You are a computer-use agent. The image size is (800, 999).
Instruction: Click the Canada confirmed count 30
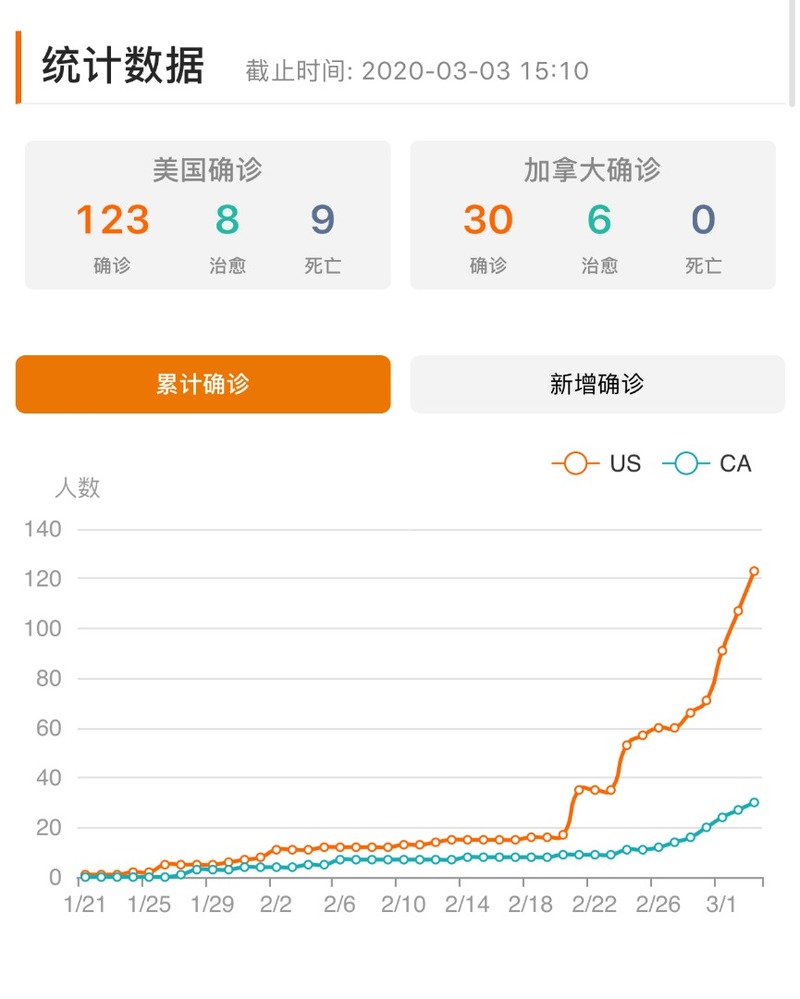(488, 220)
